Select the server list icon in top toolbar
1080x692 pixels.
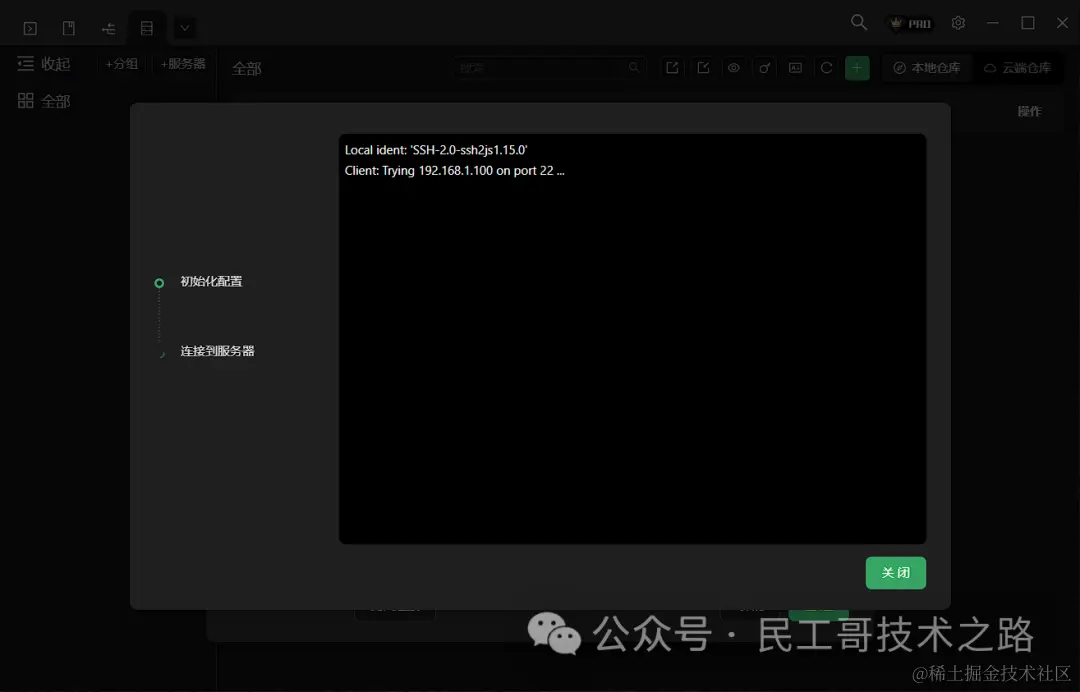(147, 27)
